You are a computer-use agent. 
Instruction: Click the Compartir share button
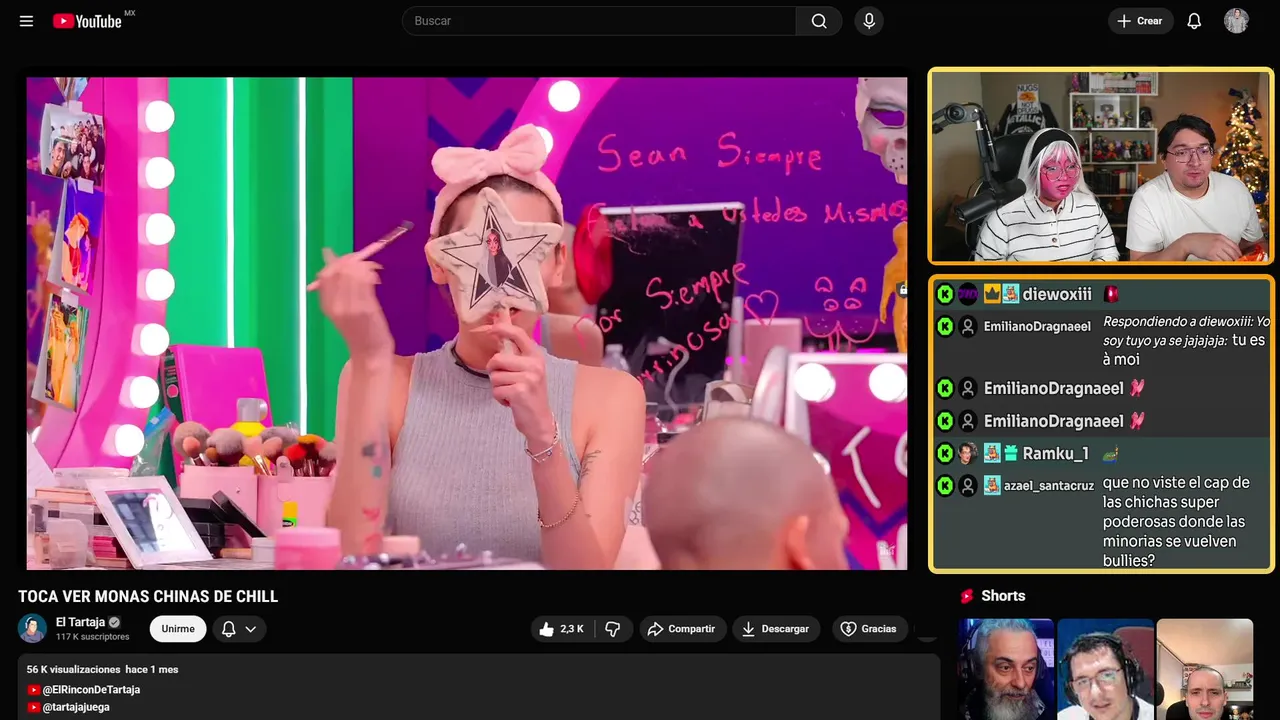(681, 629)
